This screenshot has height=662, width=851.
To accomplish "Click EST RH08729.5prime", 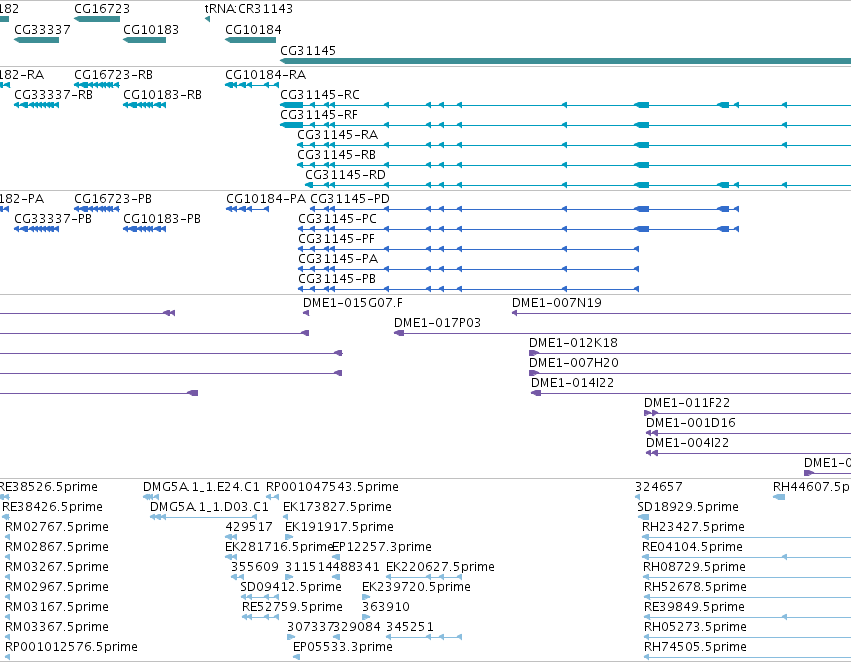I will point(694,567).
